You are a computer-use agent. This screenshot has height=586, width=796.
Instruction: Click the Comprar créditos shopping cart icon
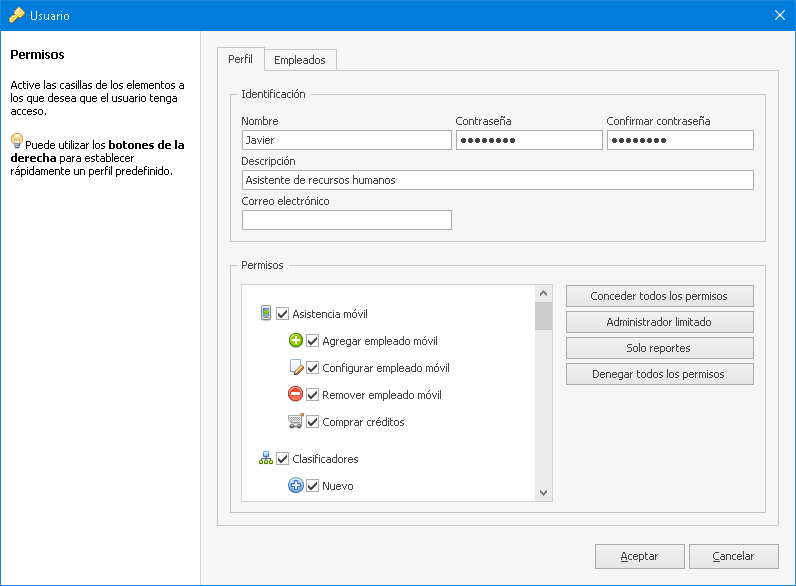[x=295, y=422]
